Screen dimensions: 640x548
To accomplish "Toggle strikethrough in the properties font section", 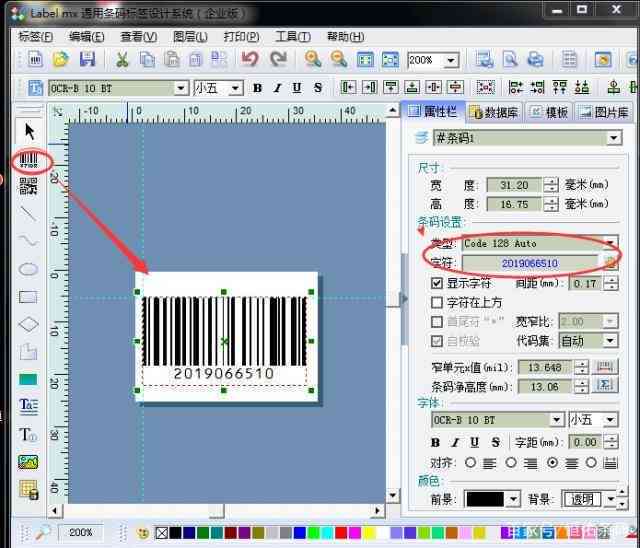I will coord(496,442).
